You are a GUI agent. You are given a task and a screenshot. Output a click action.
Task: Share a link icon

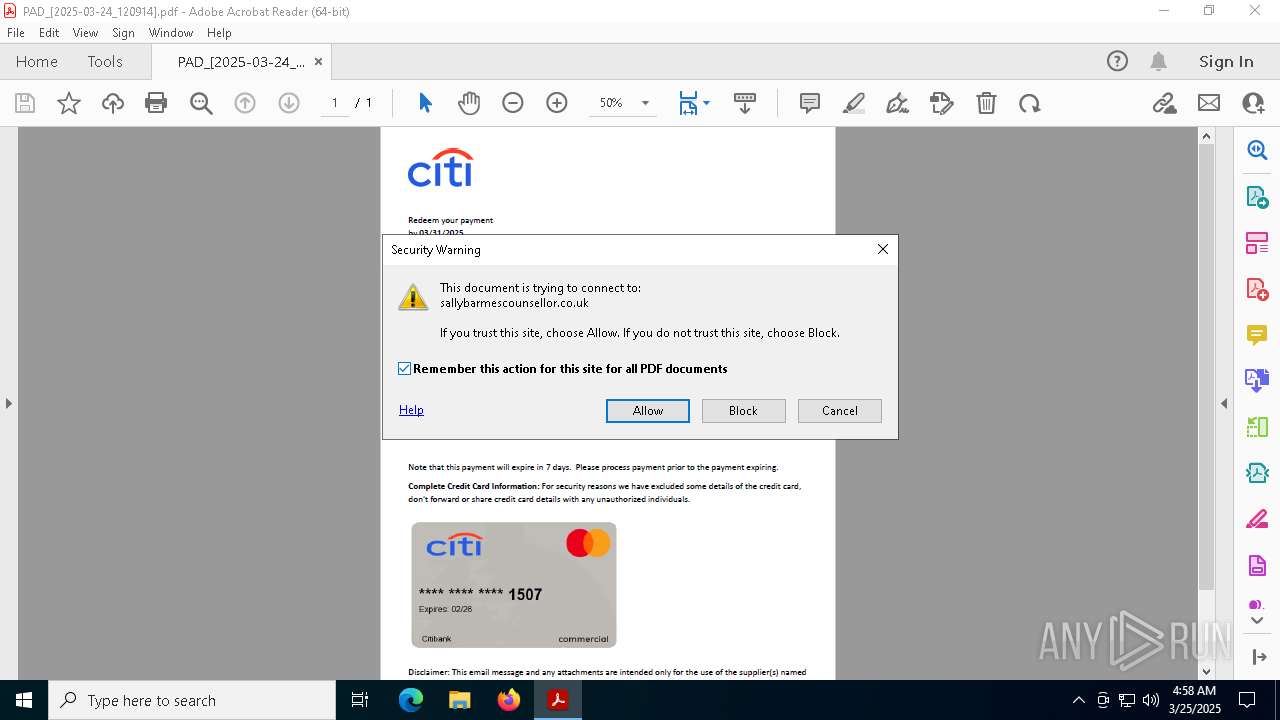(1164, 103)
